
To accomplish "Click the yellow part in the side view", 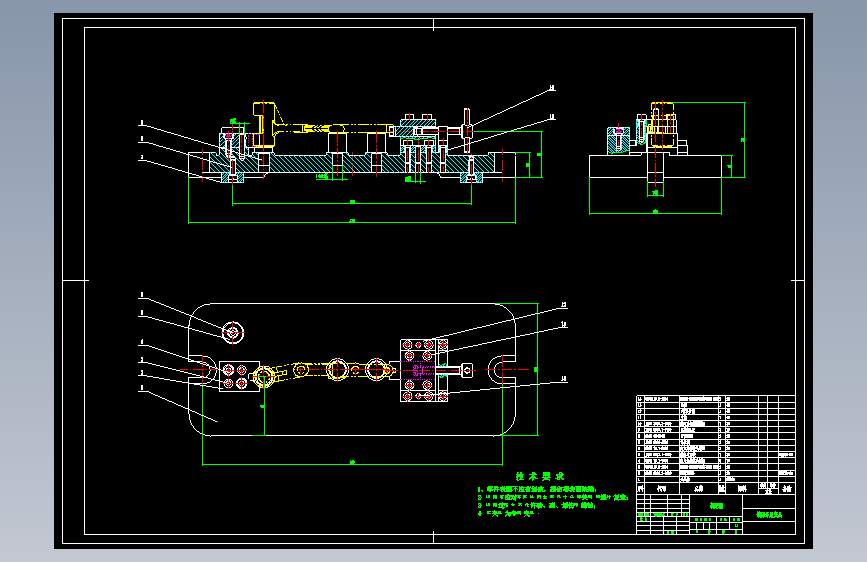I will tap(662, 125).
